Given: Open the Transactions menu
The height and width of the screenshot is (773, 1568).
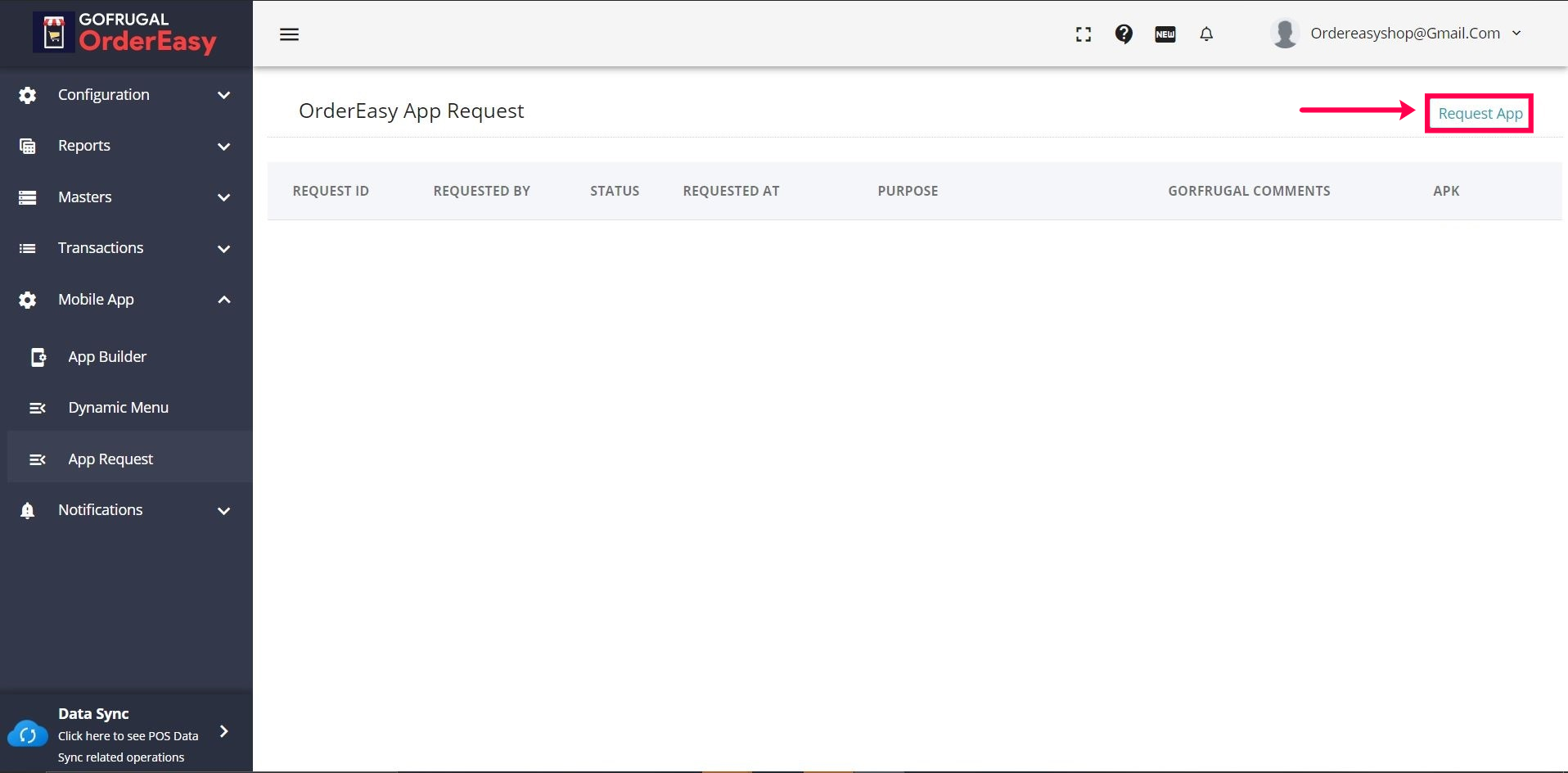Looking at the screenshot, I should click(x=126, y=248).
